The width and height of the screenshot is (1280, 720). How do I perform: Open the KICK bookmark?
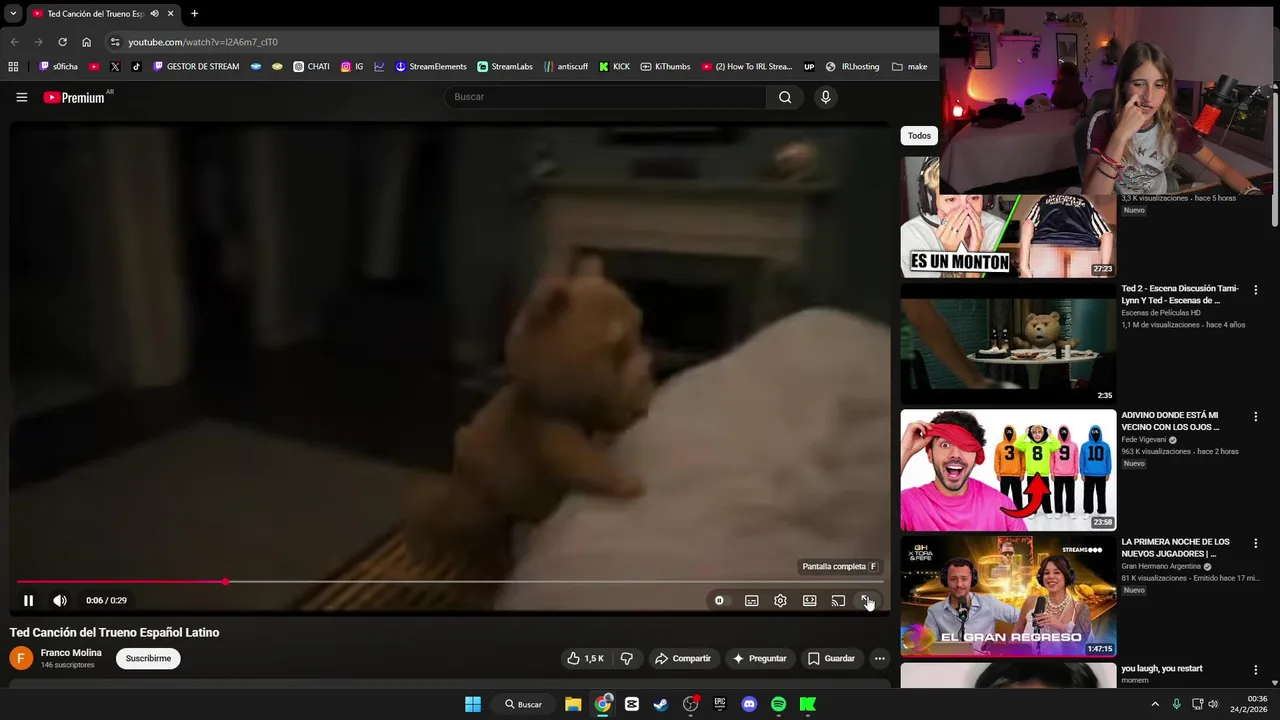(614, 67)
